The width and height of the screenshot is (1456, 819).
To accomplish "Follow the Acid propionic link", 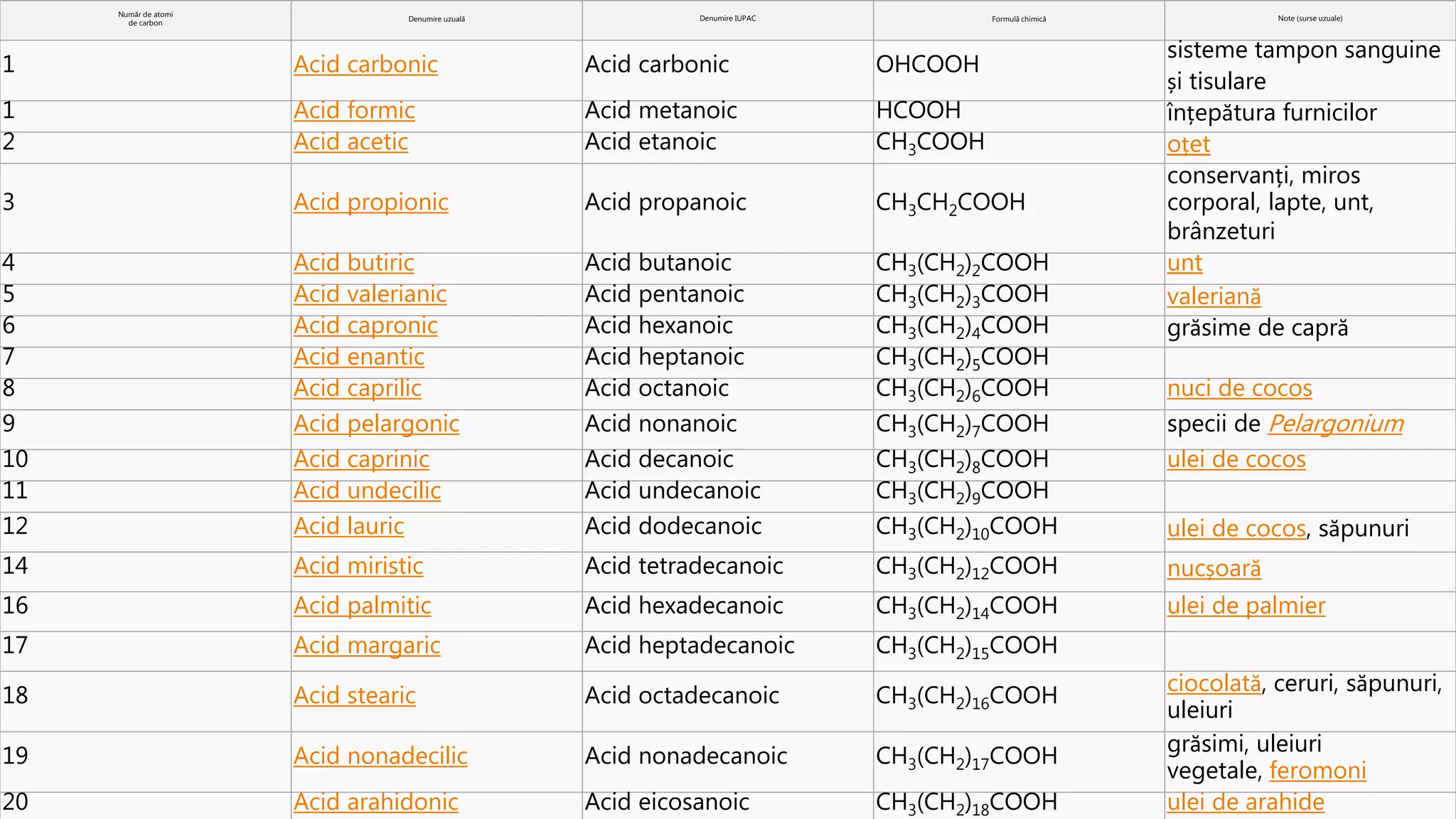I will (x=370, y=203).
